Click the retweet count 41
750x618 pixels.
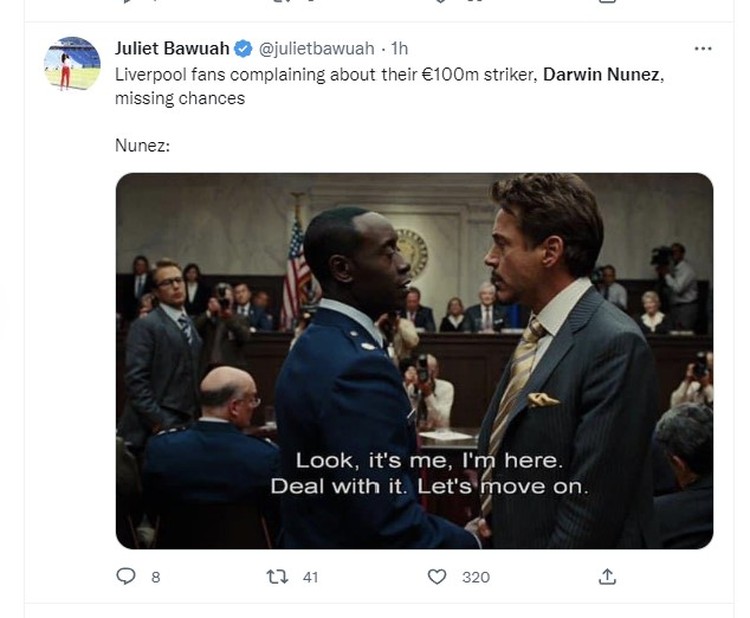[310, 577]
